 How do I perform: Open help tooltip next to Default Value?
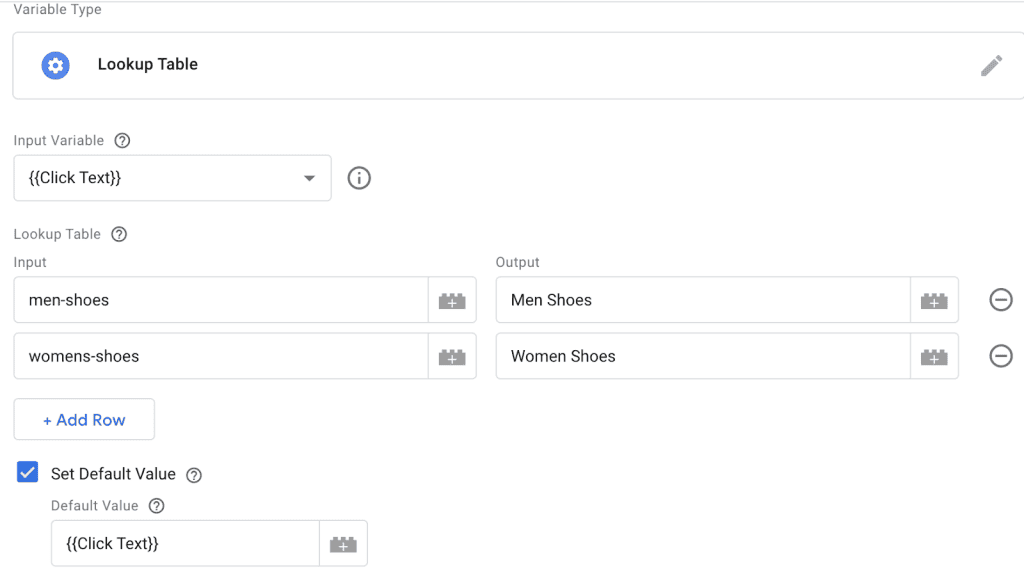click(x=156, y=506)
